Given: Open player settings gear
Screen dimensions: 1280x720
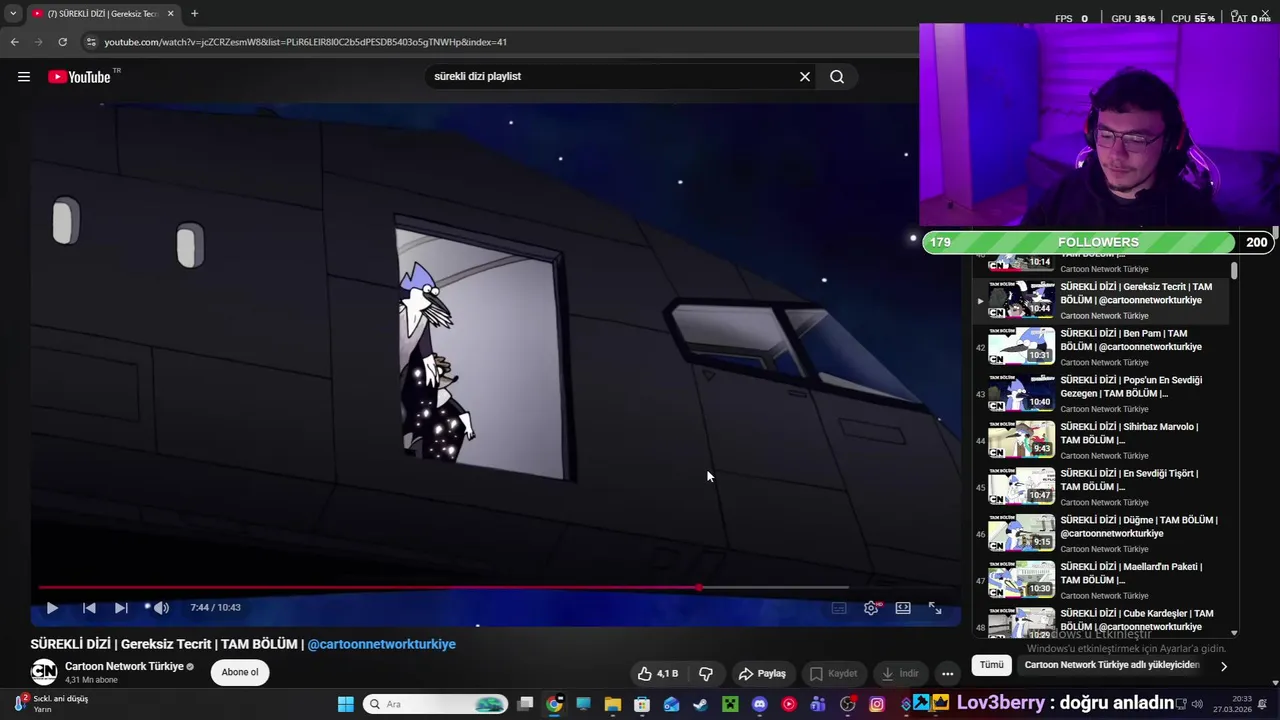Looking at the screenshot, I should [871, 607].
